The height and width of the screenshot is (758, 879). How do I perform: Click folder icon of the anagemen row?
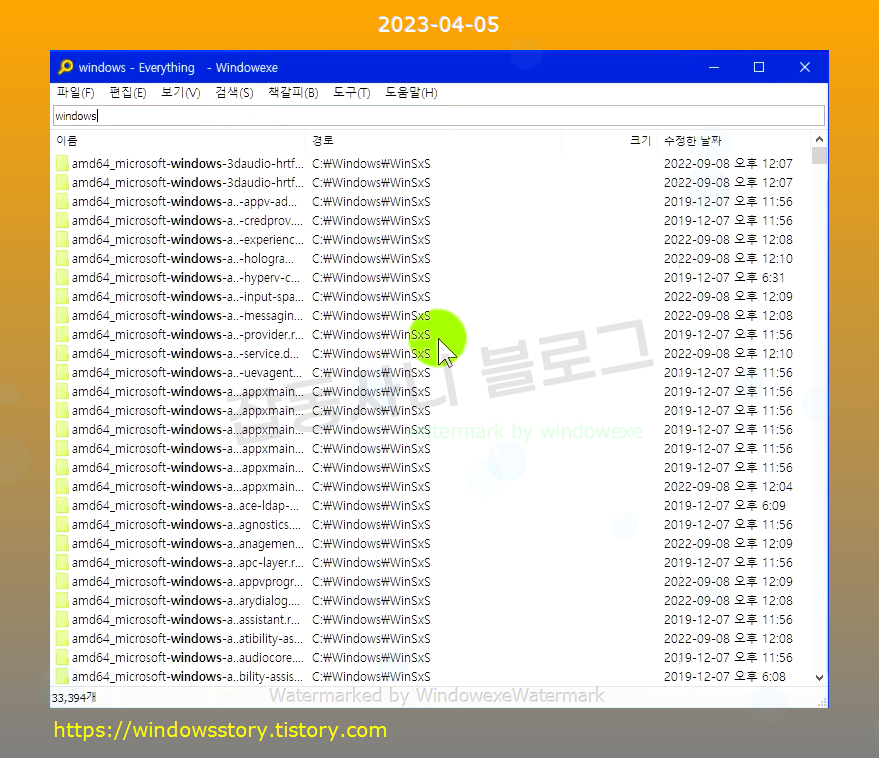click(x=62, y=544)
